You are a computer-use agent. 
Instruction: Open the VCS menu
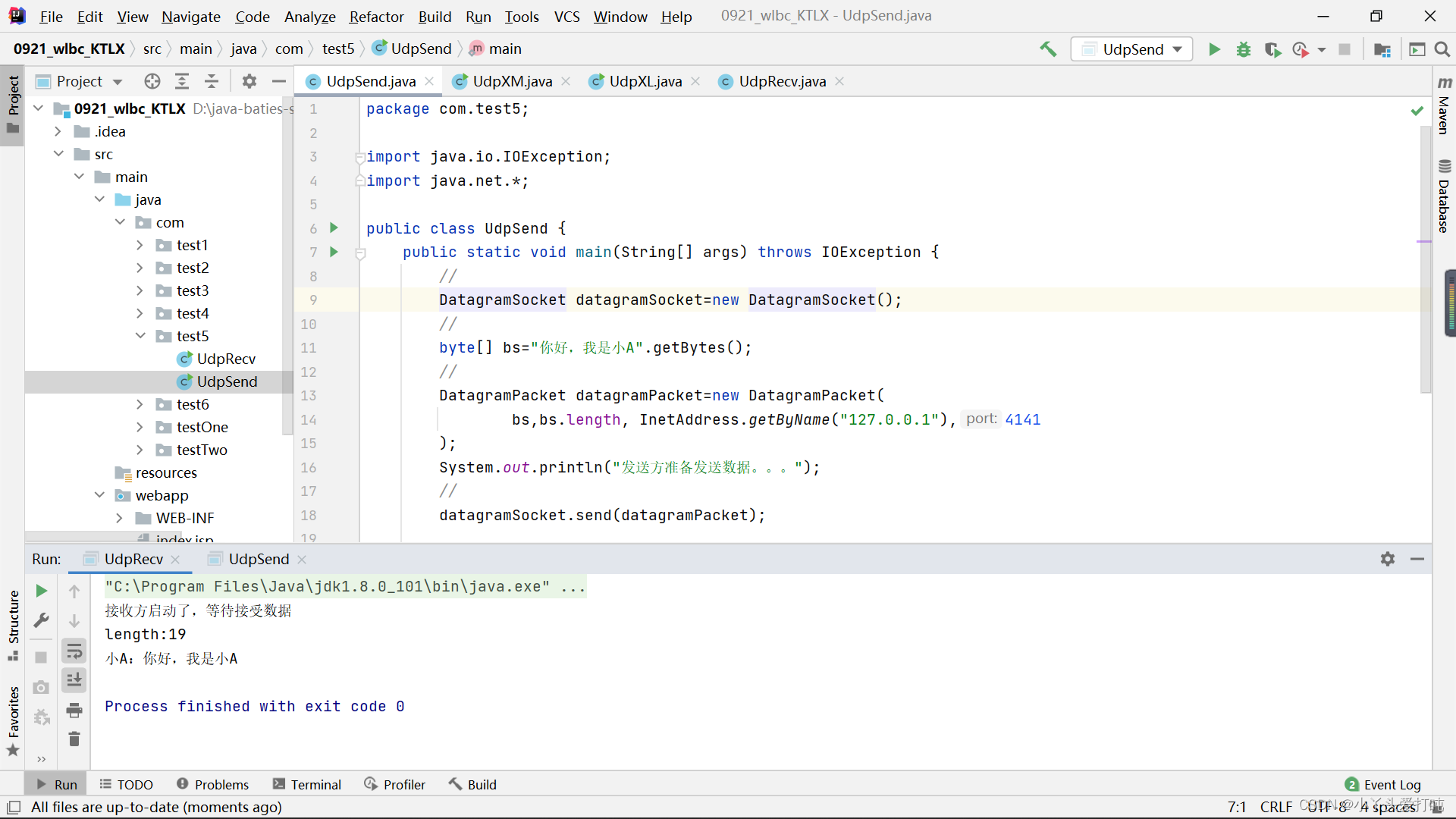click(566, 17)
